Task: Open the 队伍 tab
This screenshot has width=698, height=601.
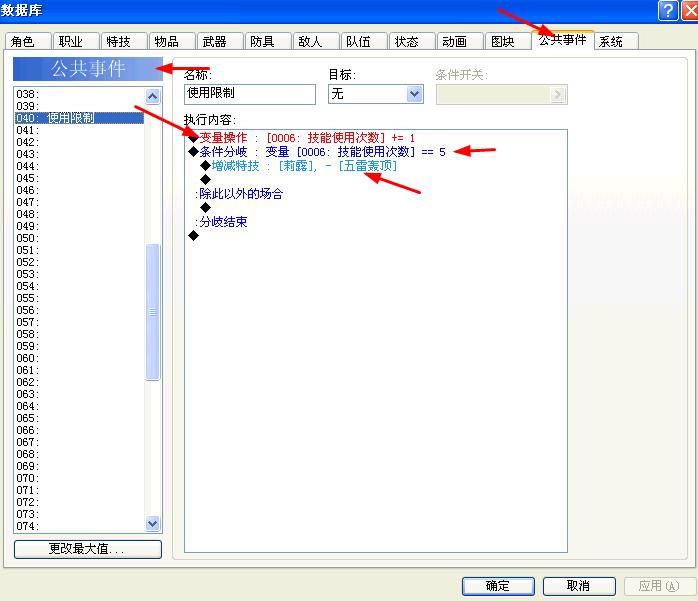Action: pos(364,41)
